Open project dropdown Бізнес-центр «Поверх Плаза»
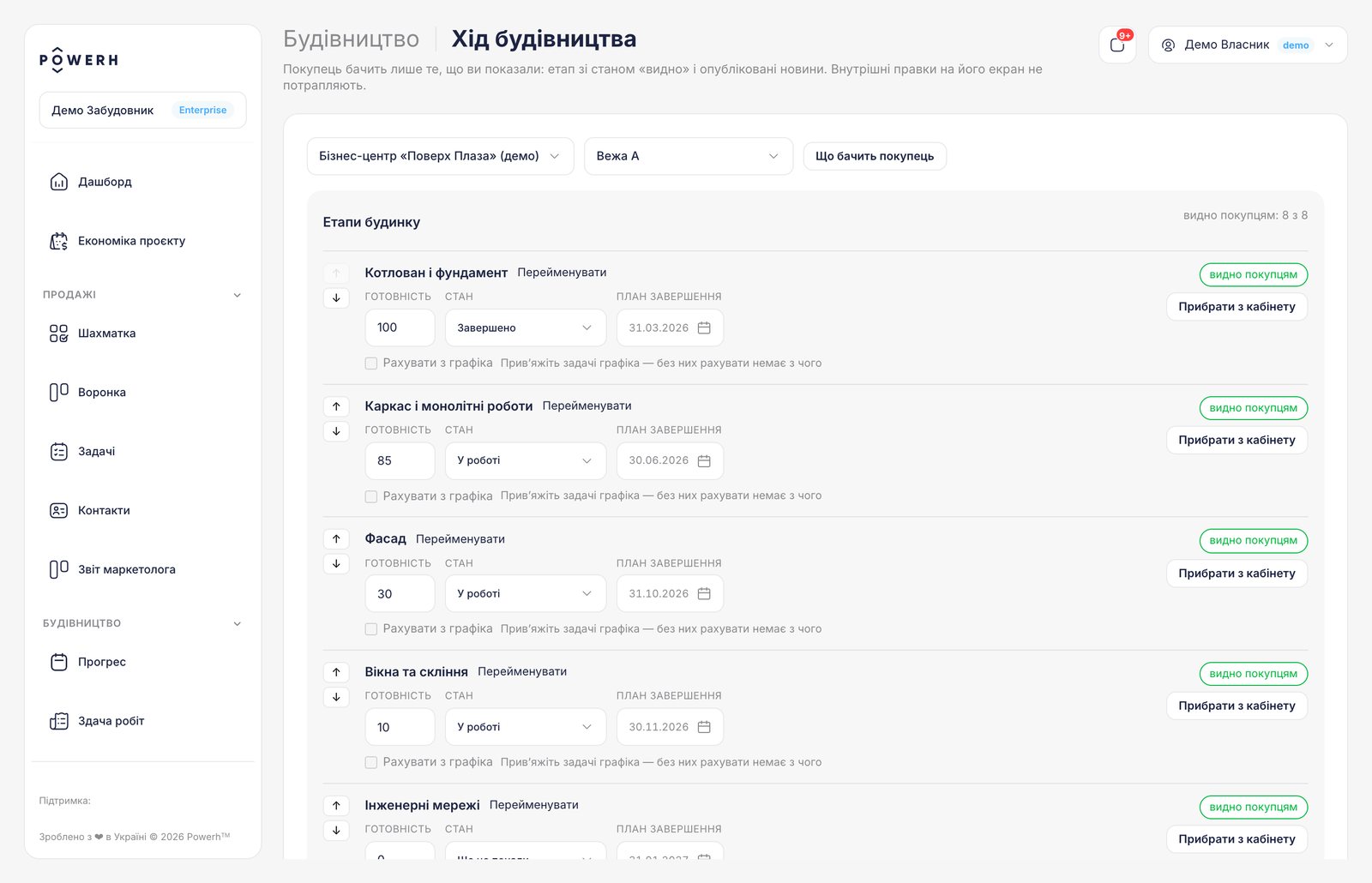The height and width of the screenshot is (883, 1372). (440, 156)
